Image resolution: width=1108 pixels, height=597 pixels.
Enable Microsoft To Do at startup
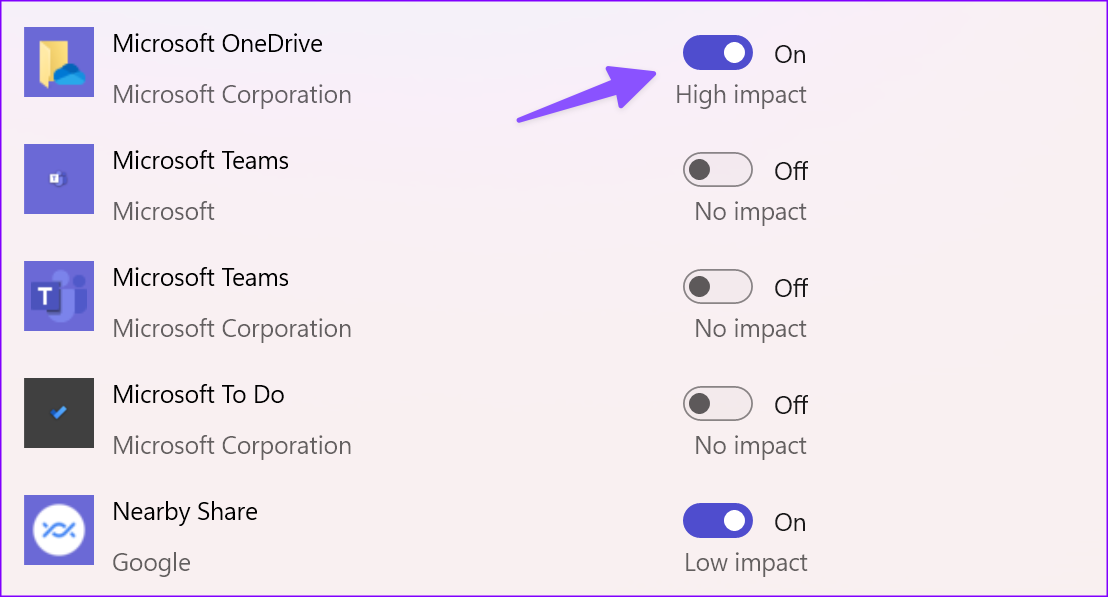point(717,404)
